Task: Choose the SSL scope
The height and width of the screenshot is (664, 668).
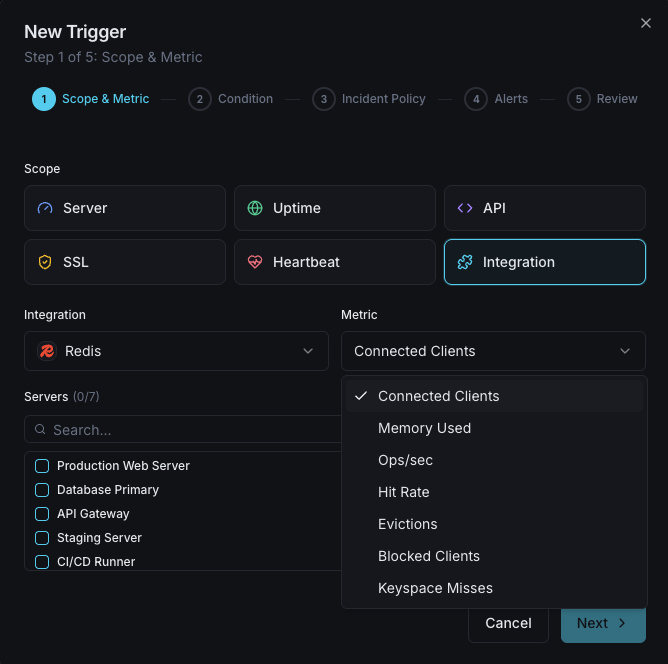Action: pyautogui.click(x=125, y=262)
